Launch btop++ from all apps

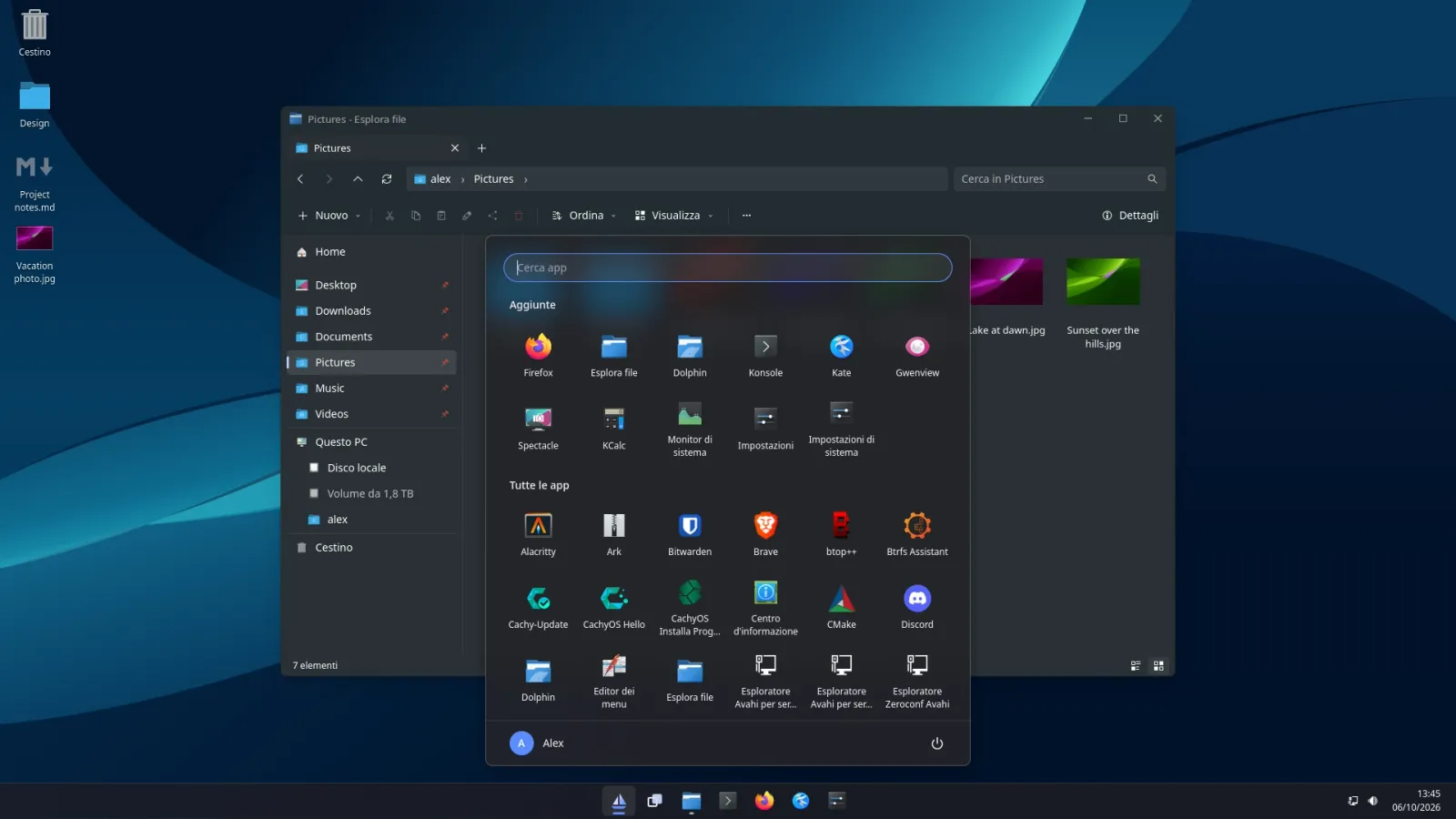[841, 534]
